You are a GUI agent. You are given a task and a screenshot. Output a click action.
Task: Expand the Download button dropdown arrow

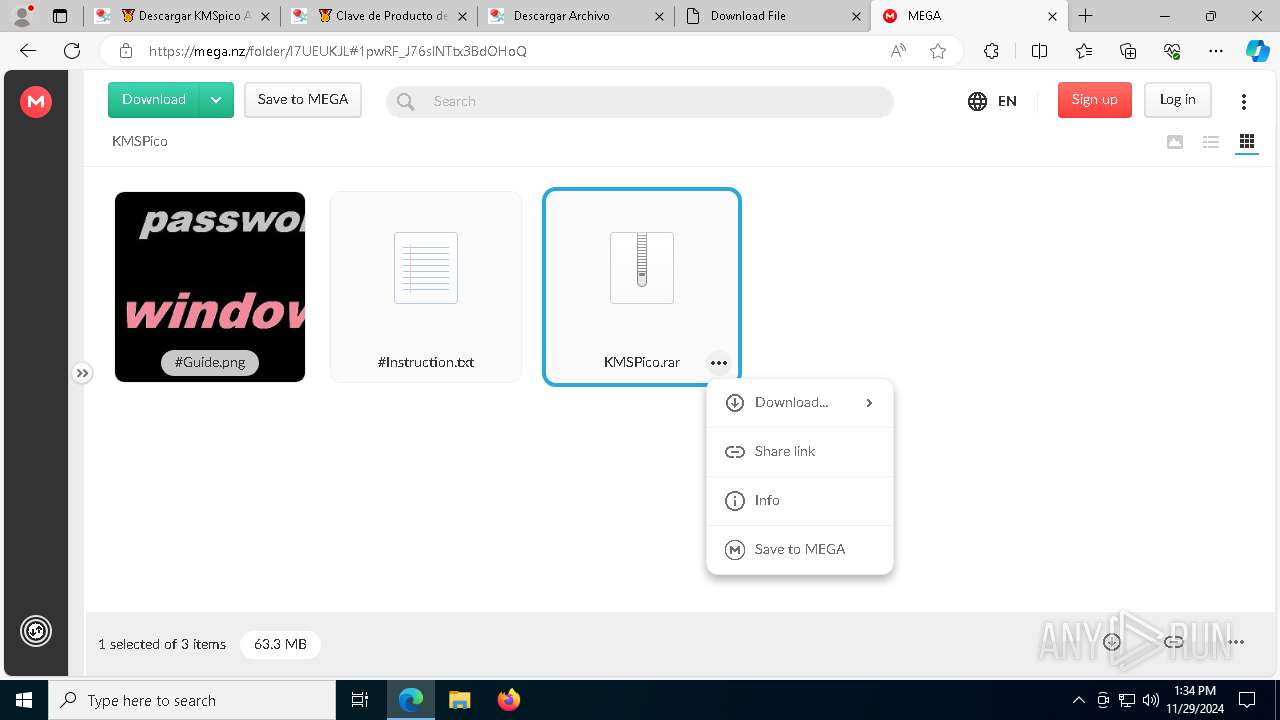[216, 100]
